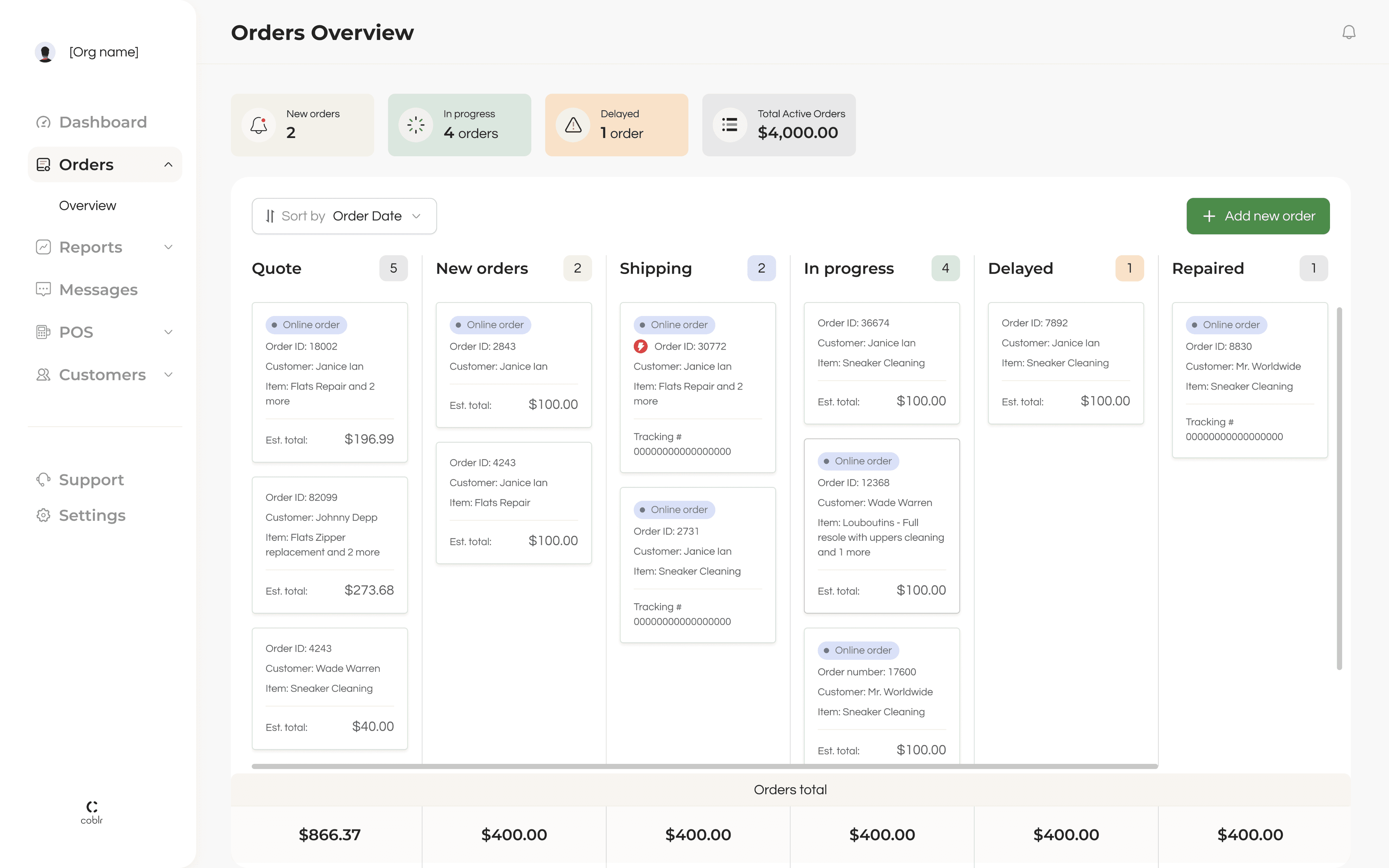Click the Delayed warning triangle icon

click(573, 124)
